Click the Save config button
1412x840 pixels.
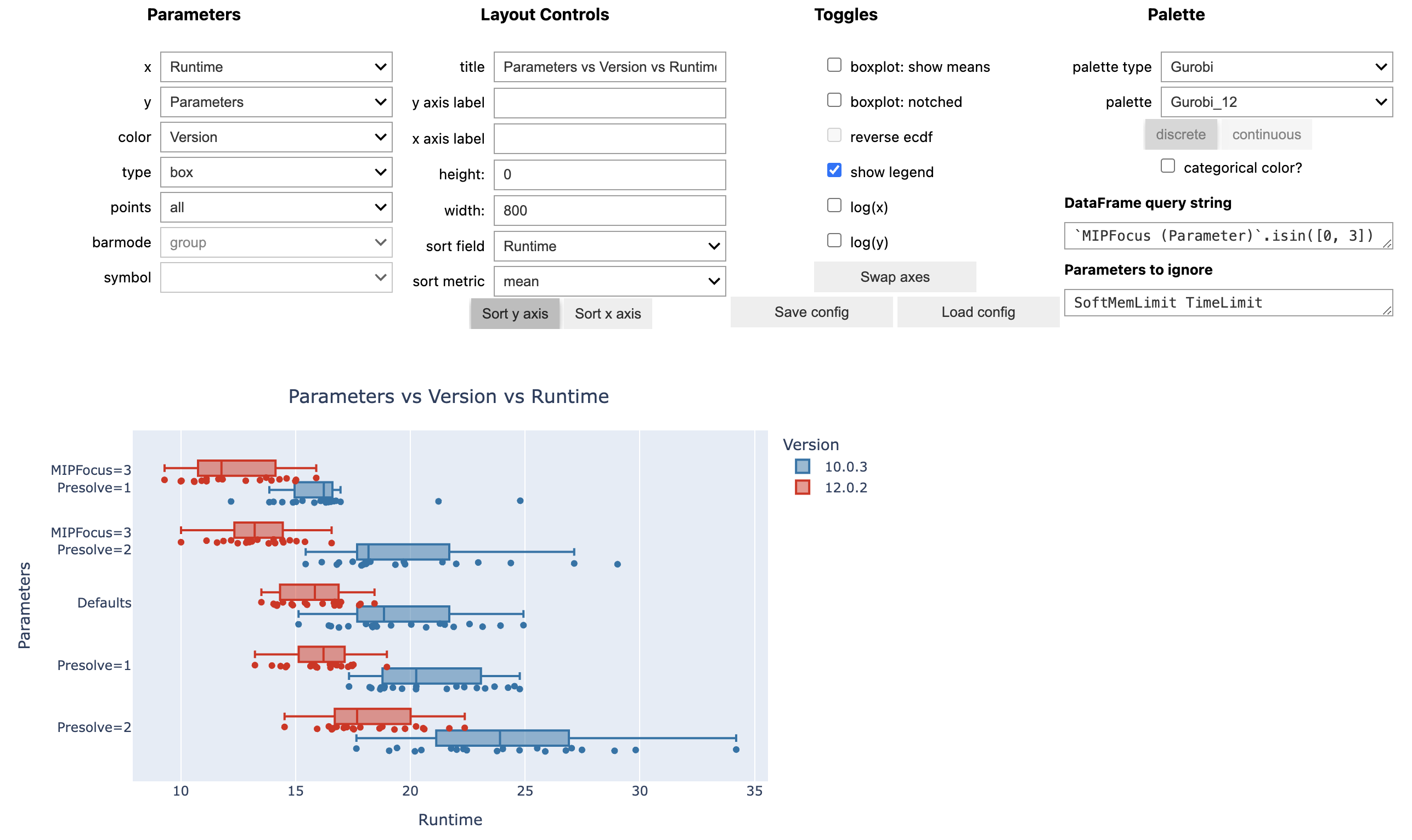[x=811, y=312]
